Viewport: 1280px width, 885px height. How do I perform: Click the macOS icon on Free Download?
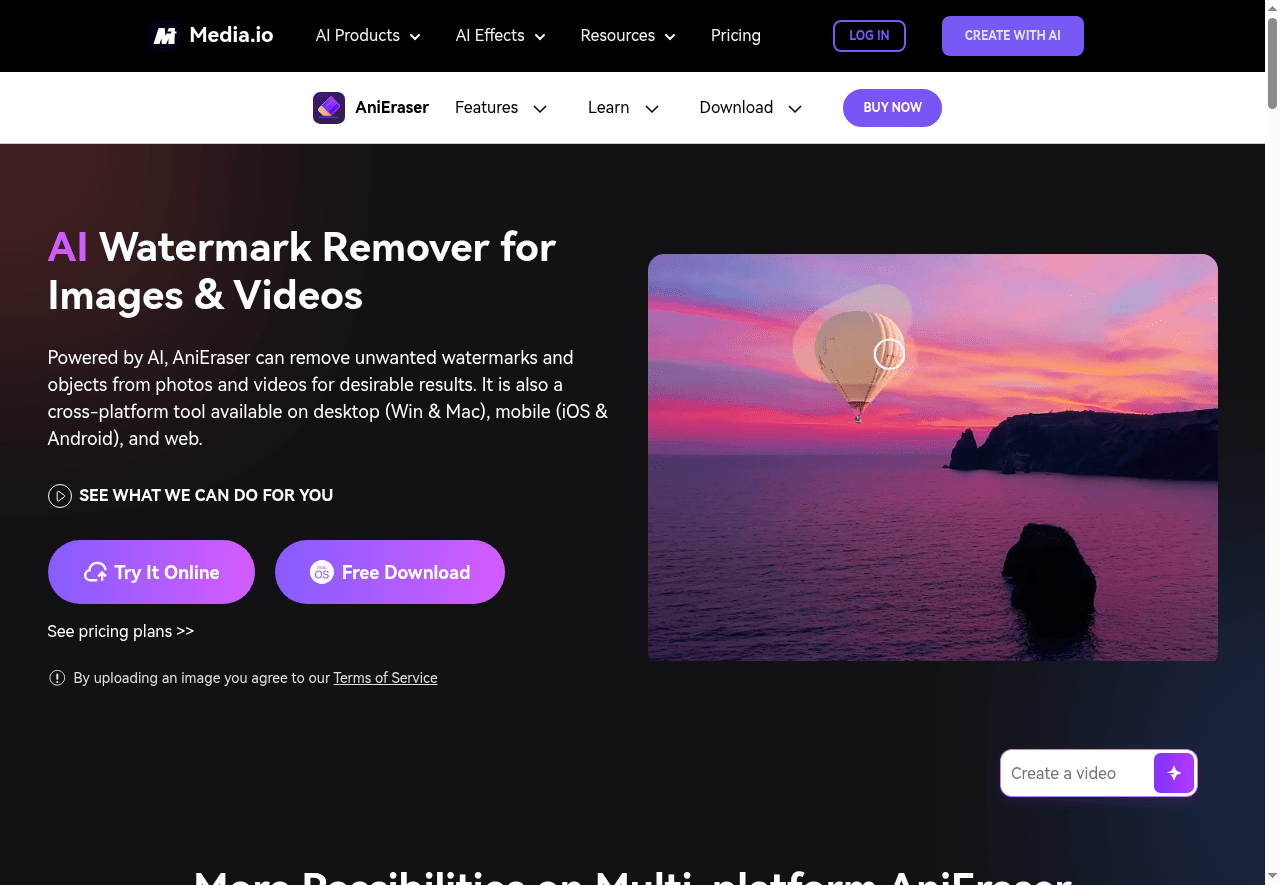point(321,572)
